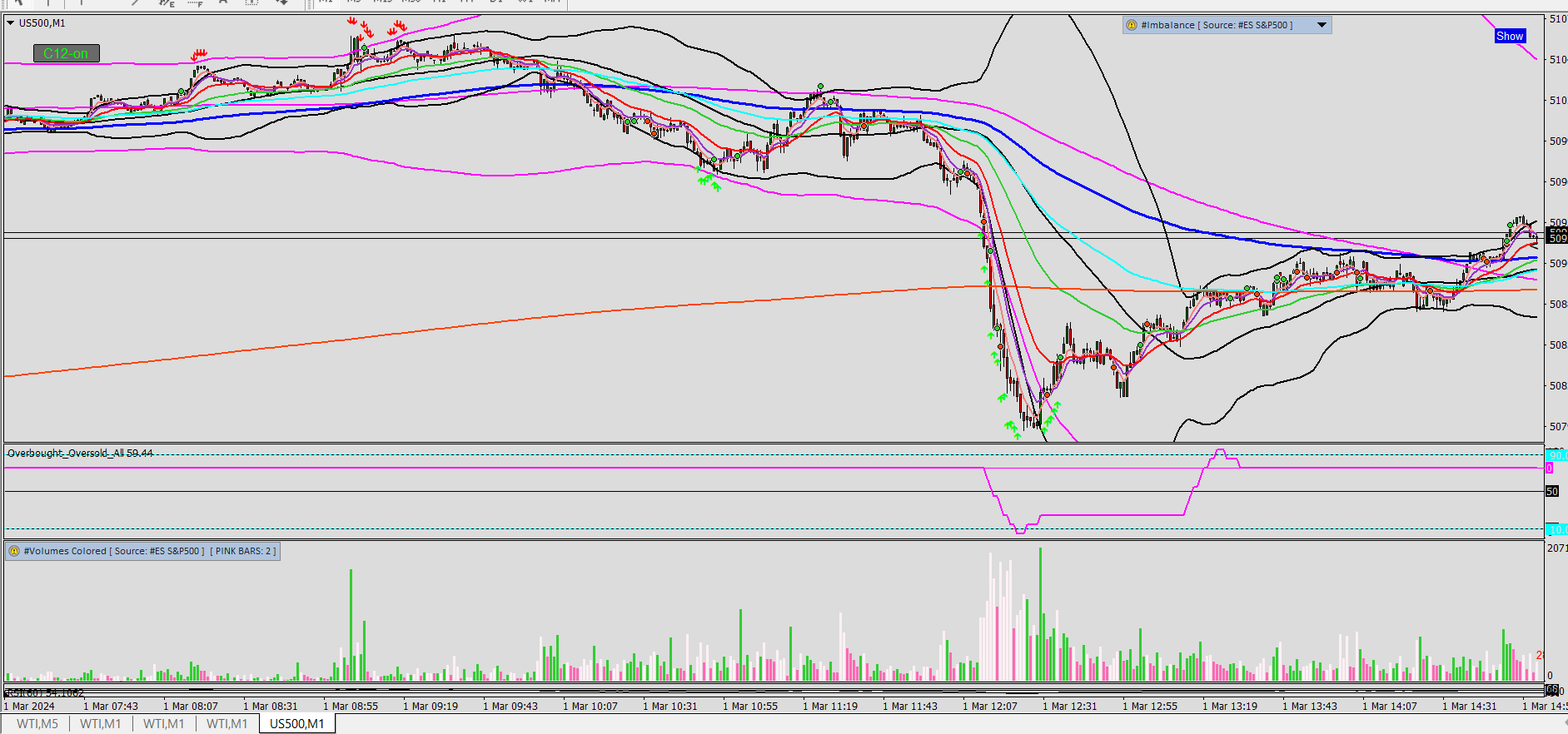Screen dimensions: 1568x734
Task: Click the 1 Mar 12:55 time label
Action: point(1150,706)
